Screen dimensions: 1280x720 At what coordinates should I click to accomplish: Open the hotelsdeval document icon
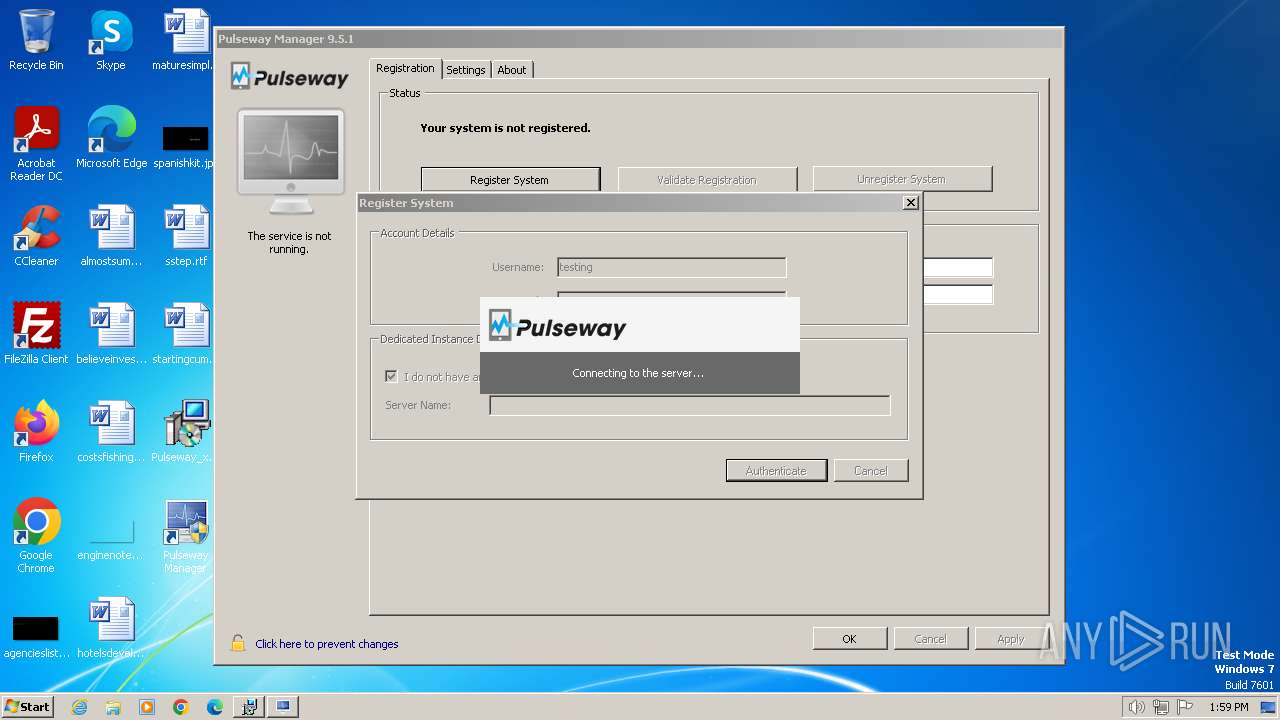pos(111,628)
